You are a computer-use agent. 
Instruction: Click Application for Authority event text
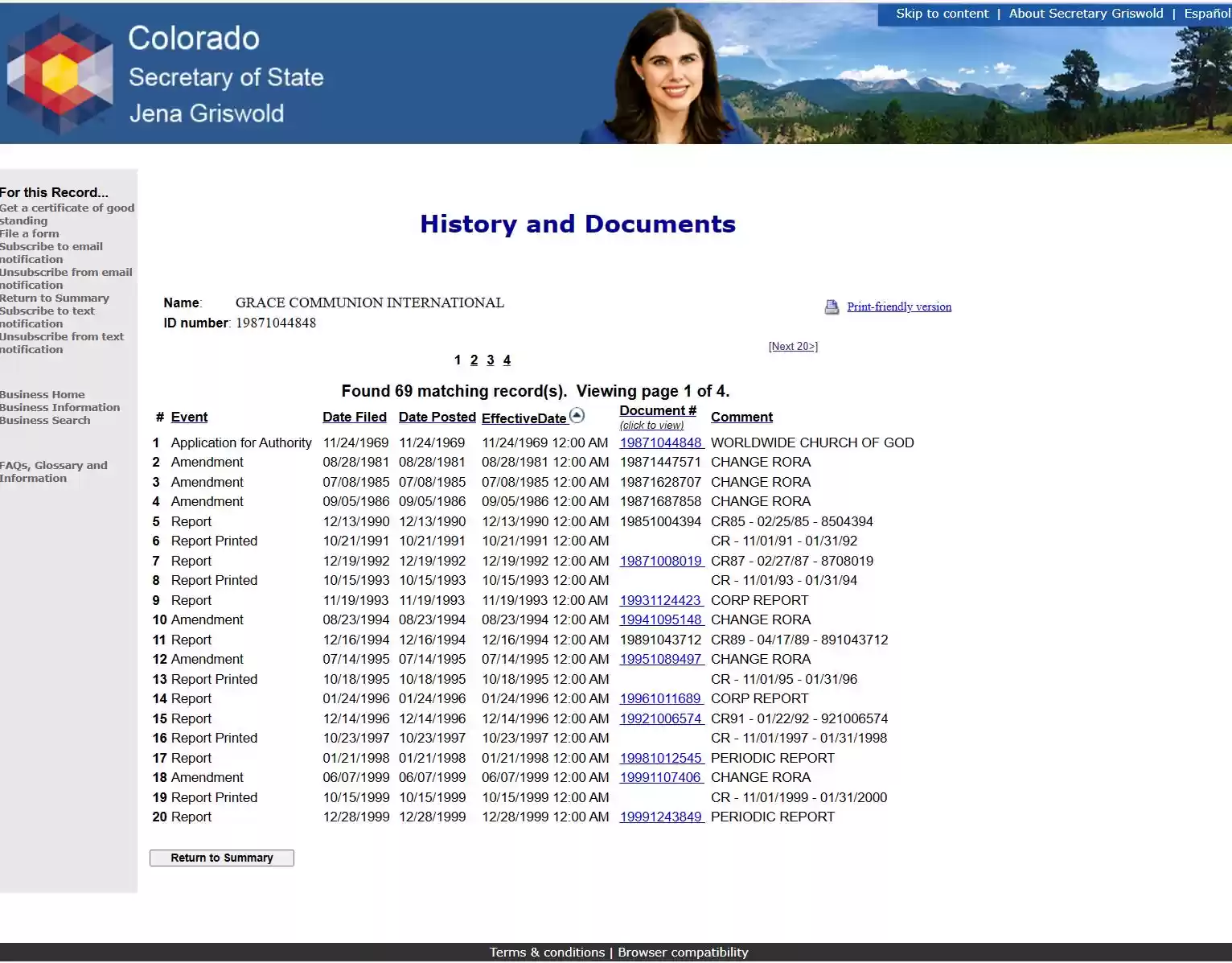tap(241, 442)
